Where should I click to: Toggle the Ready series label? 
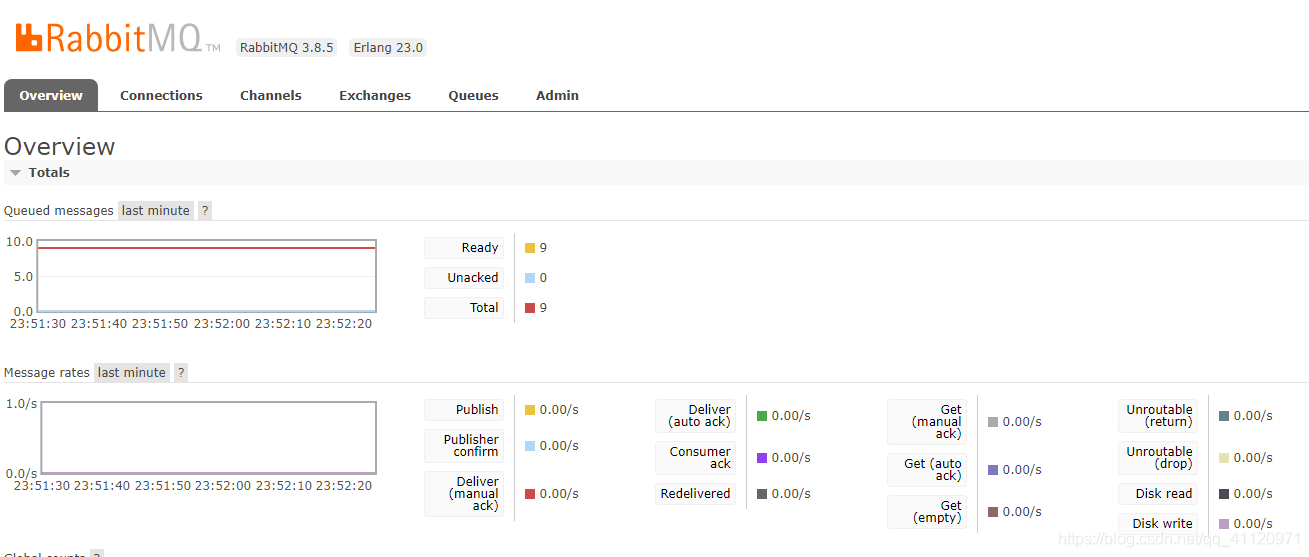coord(464,247)
